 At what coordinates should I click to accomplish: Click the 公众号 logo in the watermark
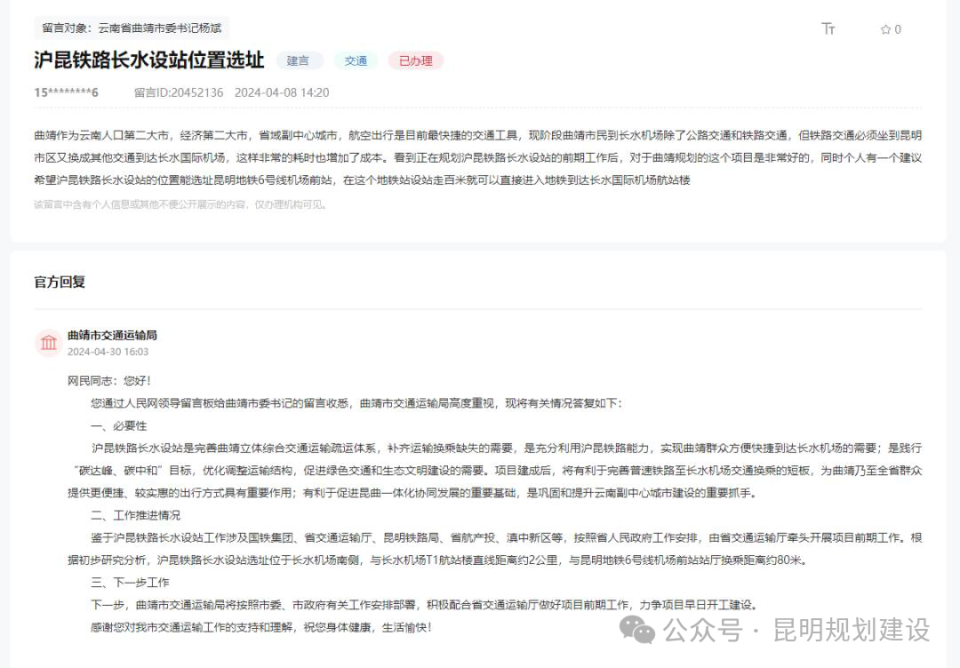pos(637,630)
